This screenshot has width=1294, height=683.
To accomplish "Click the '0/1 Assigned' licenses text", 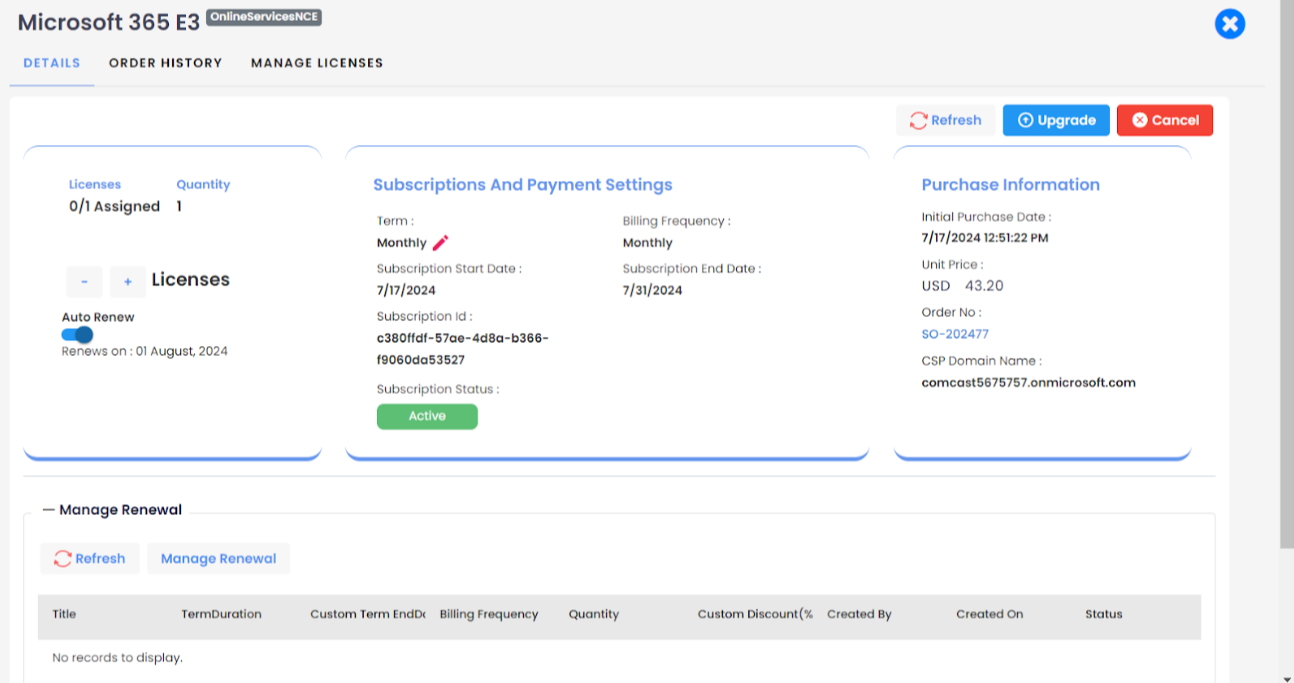I will point(114,206).
